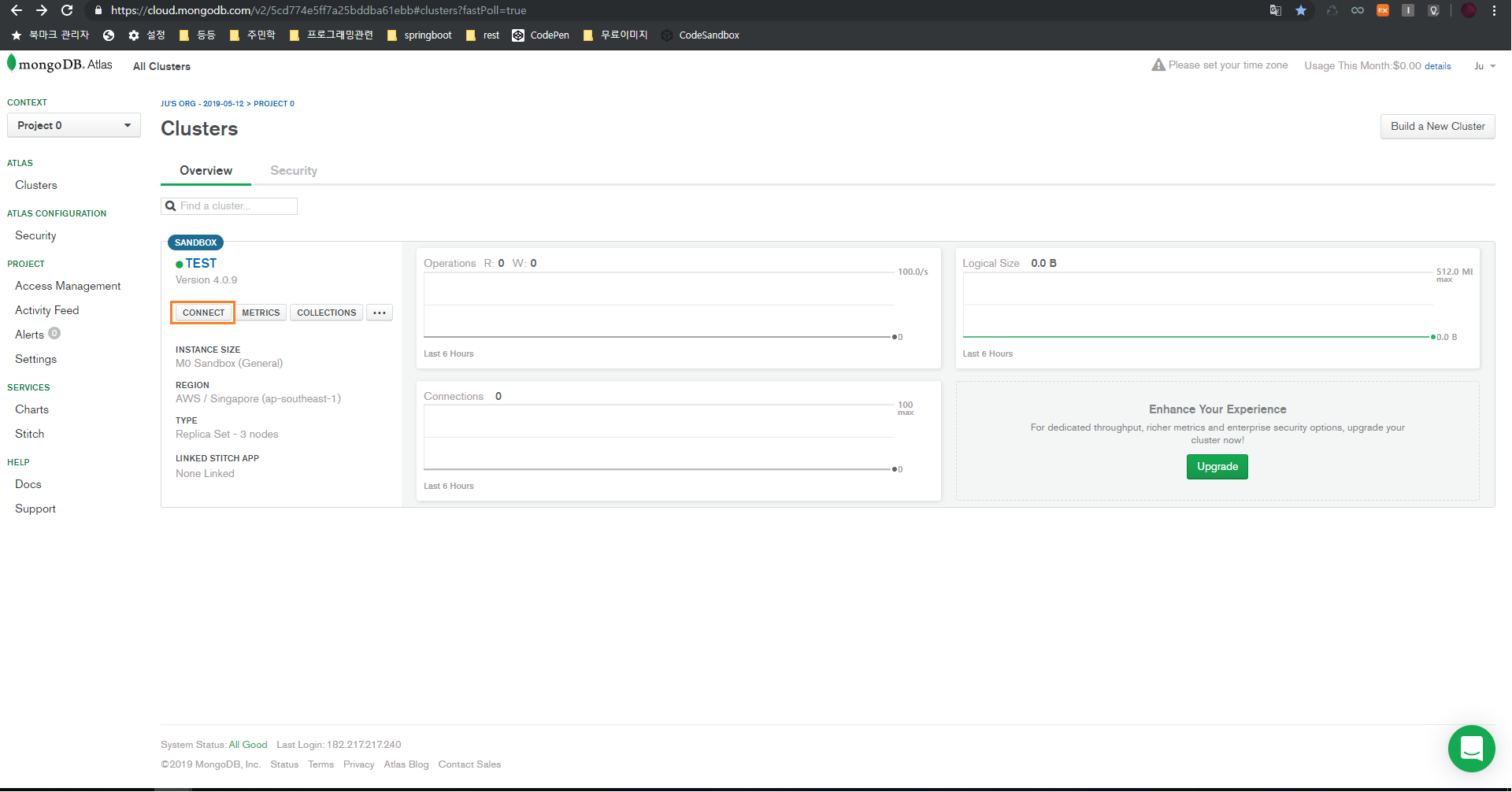Screen dimensions: 1512x792
Task: Click the CONNECT button
Action: coord(203,313)
